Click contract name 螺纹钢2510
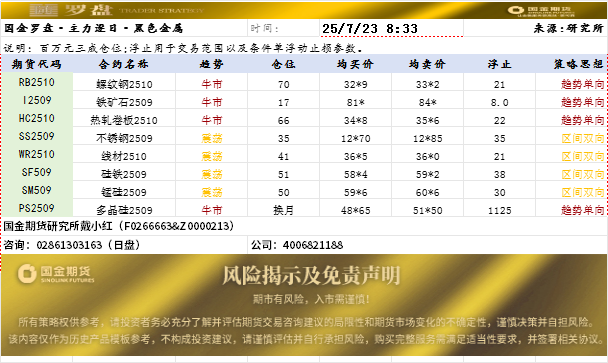This screenshot has height=363, width=608. (124, 84)
